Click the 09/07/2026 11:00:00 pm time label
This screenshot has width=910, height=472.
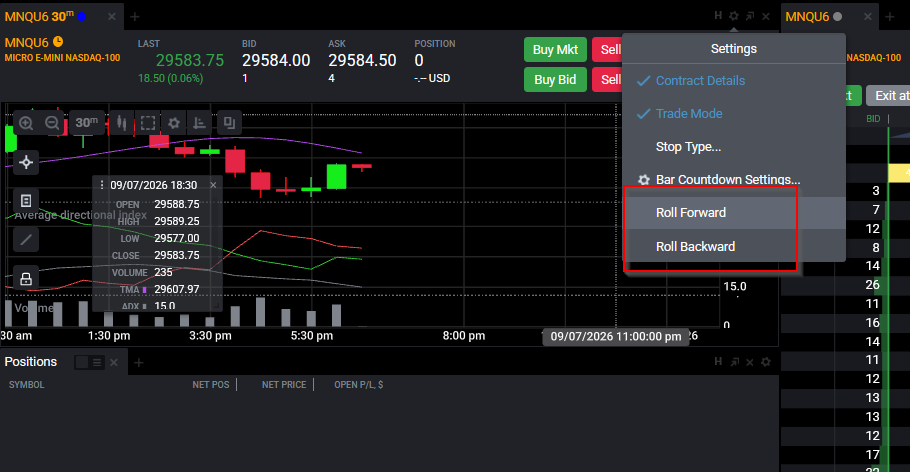click(616, 337)
